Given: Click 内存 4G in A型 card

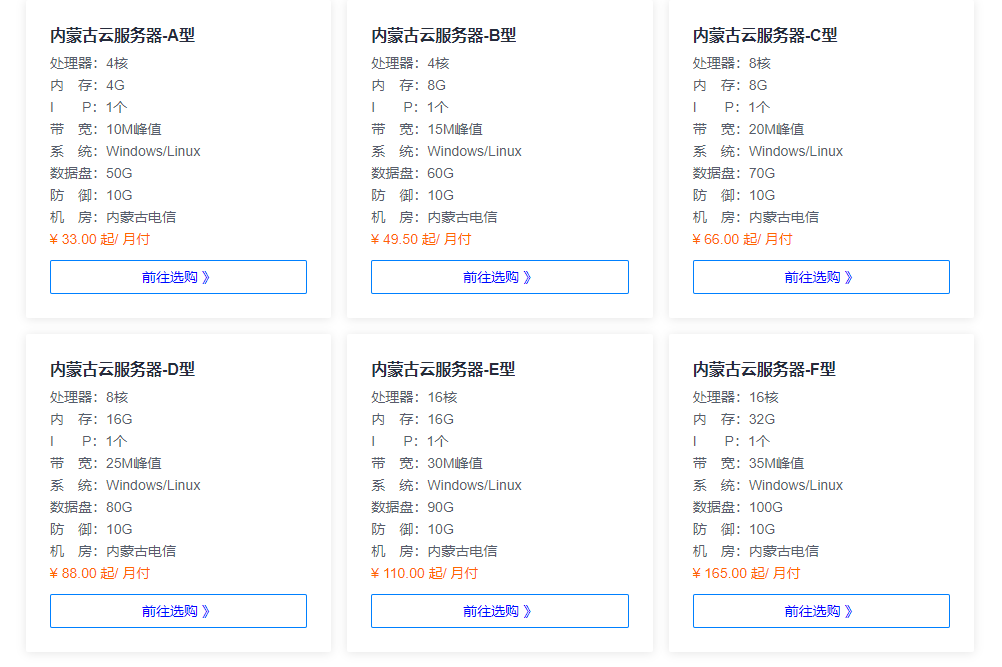Looking at the screenshot, I should click(x=115, y=85).
